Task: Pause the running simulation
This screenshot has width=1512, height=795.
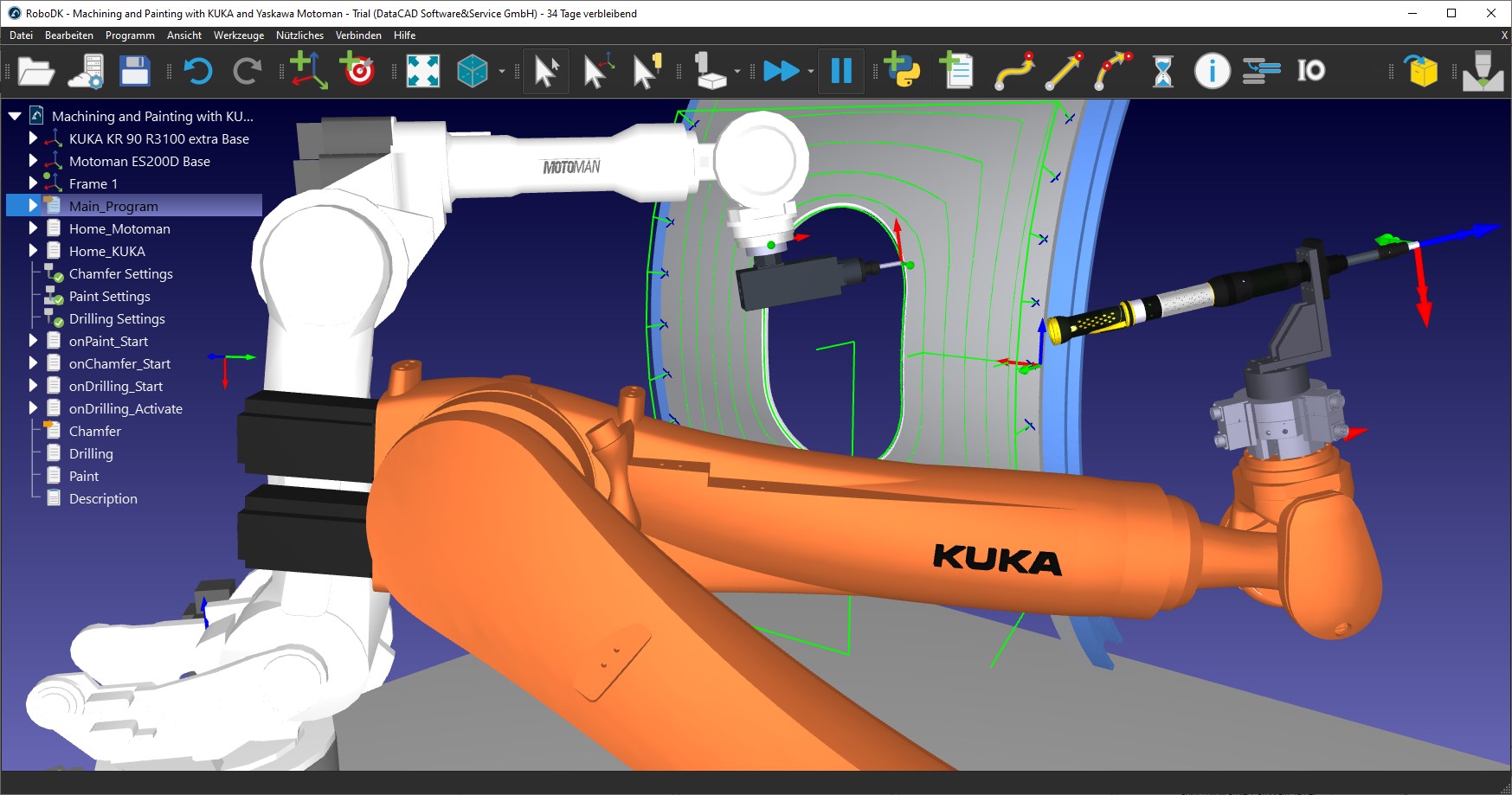Action: [840, 71]
